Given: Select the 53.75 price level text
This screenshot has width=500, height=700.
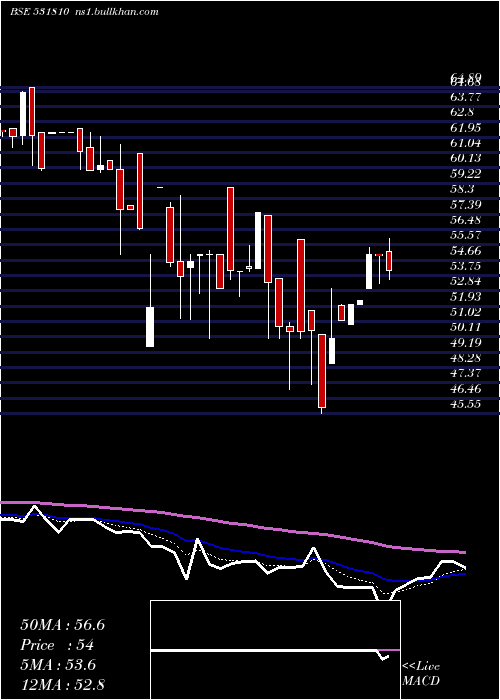Looking at the screenshot, I should [466, 266].
